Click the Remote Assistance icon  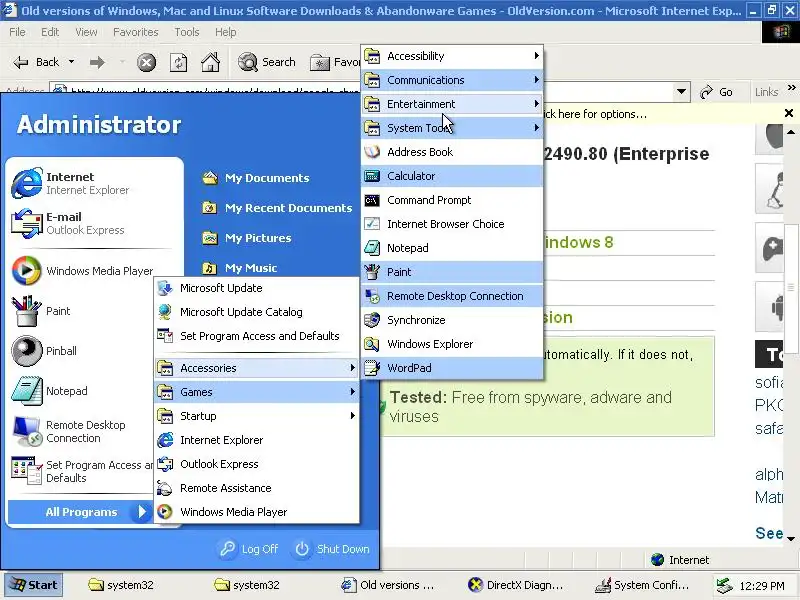(x=165, y=488)
